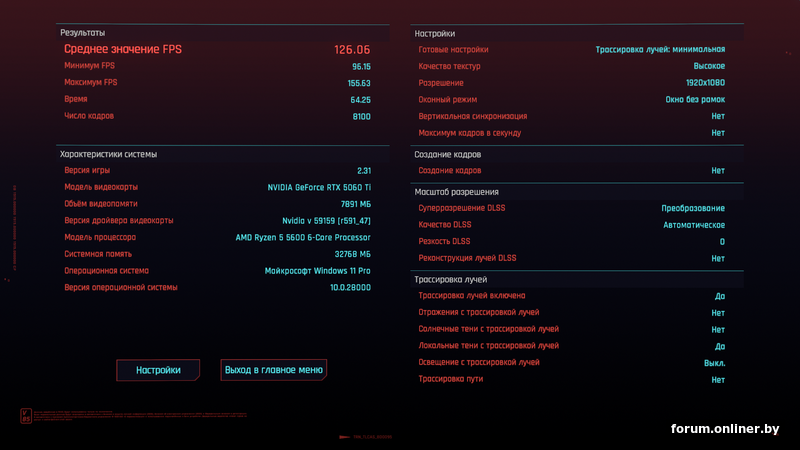Click the Максимум FPS value 155.63
This screenshot has height=450, width=800.
click(359, 83)
